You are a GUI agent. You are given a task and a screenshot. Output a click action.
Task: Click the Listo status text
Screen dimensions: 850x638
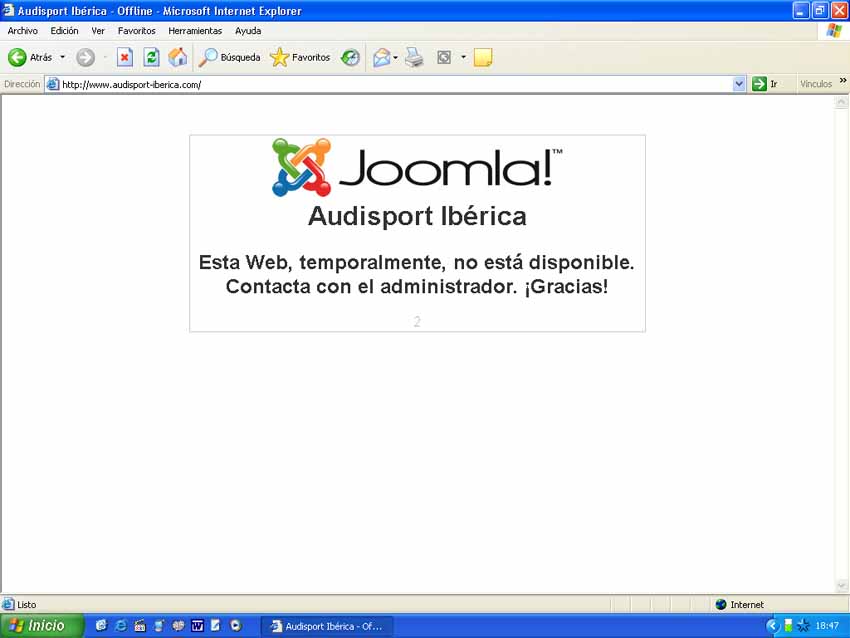[27, 604]
